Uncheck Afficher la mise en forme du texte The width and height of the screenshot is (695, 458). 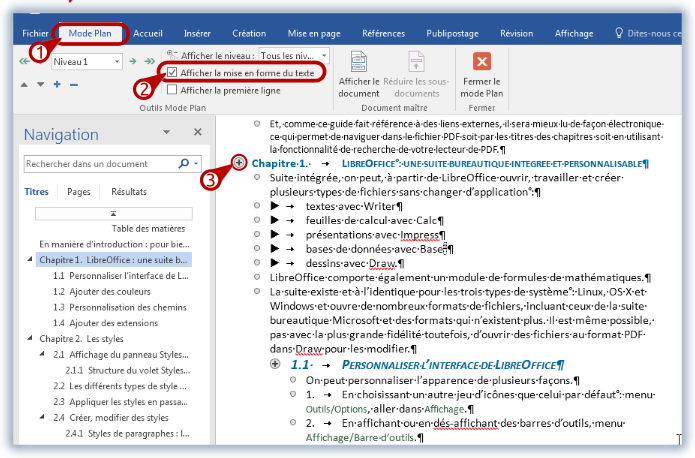point(173,73)
